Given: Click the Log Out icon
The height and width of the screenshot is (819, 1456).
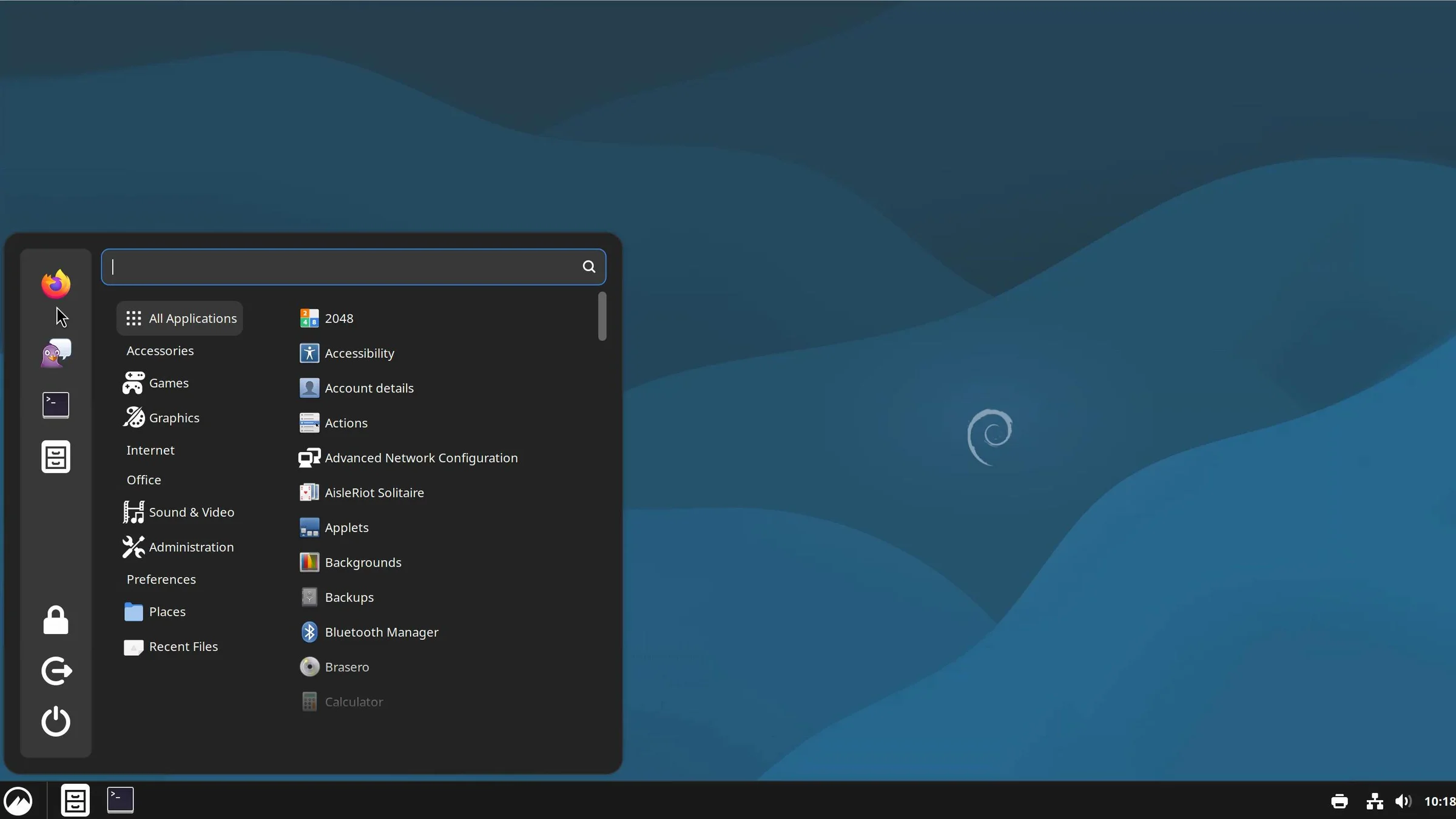Looking at the screenshot, I should coord(56,671).
